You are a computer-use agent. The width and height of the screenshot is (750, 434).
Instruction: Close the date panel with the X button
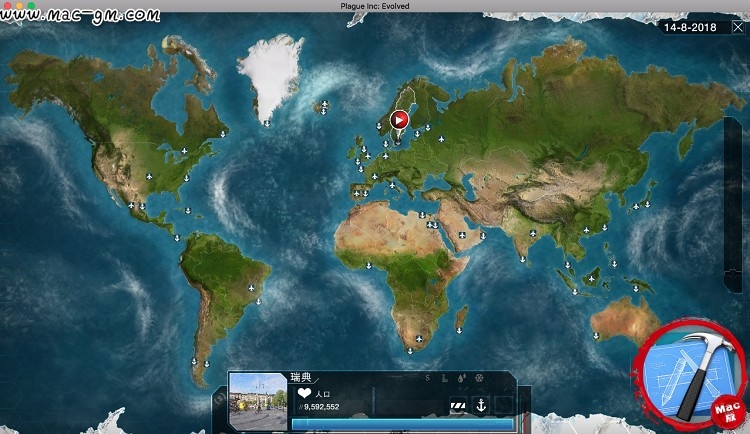tap(738, 27)
